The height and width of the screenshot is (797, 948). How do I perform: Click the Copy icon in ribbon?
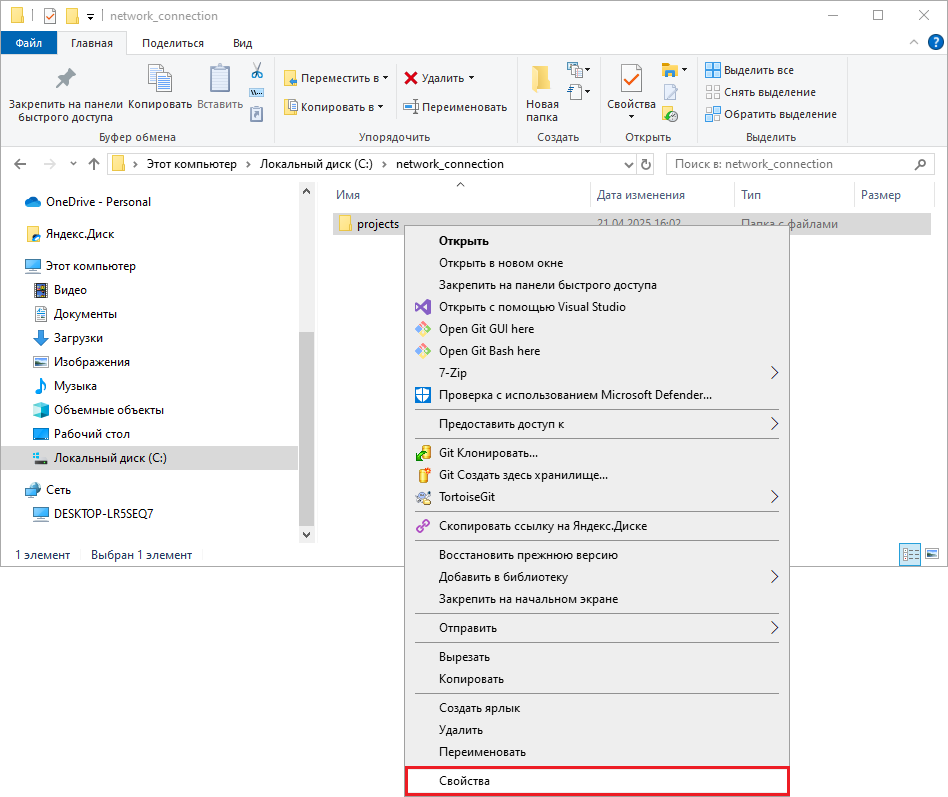(159, 80)
